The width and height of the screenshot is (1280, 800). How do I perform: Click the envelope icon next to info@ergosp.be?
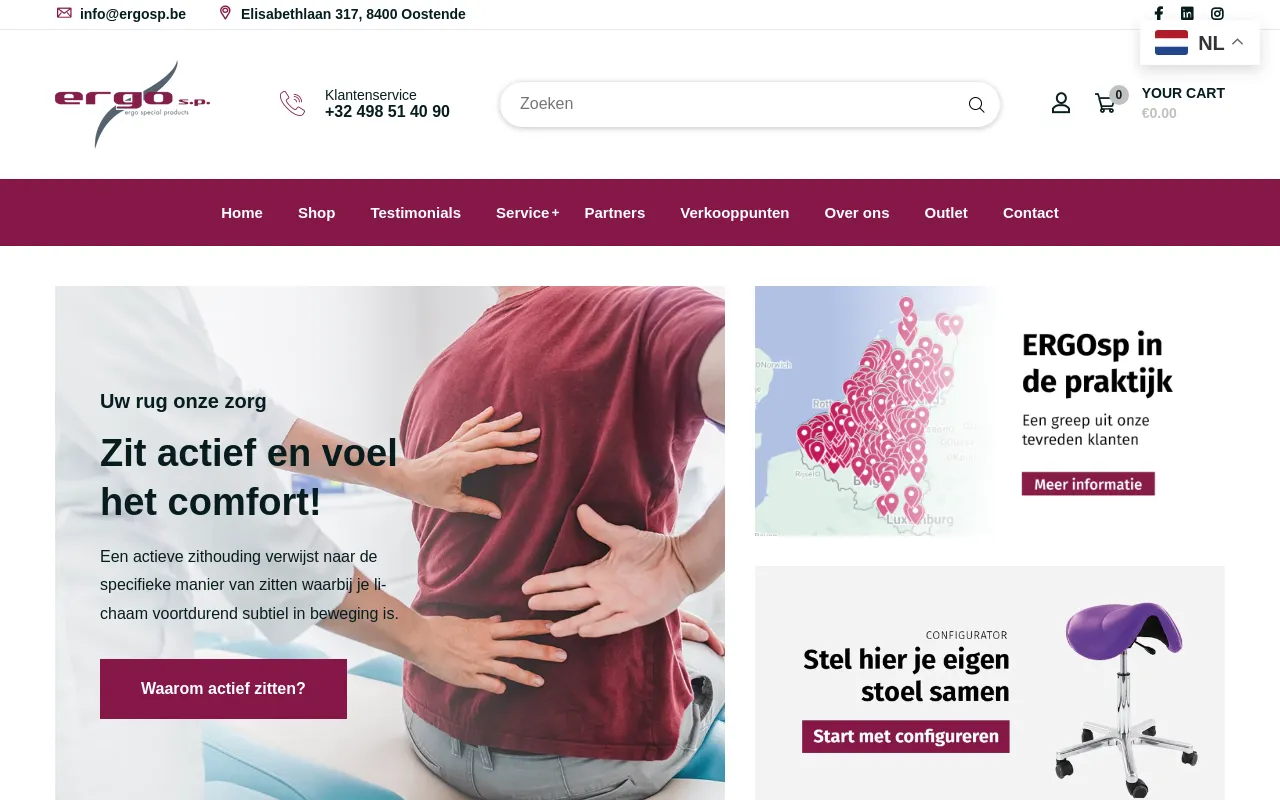click(x=64, y=13)
